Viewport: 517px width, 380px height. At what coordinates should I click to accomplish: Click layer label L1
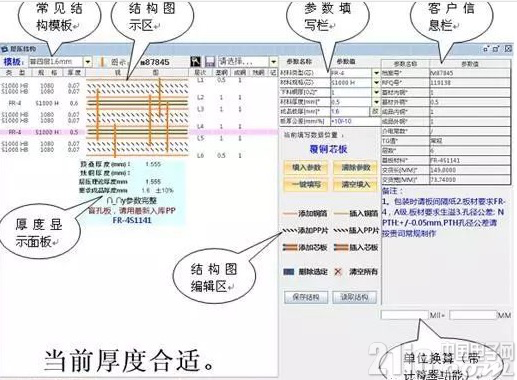tap(200, 80)
